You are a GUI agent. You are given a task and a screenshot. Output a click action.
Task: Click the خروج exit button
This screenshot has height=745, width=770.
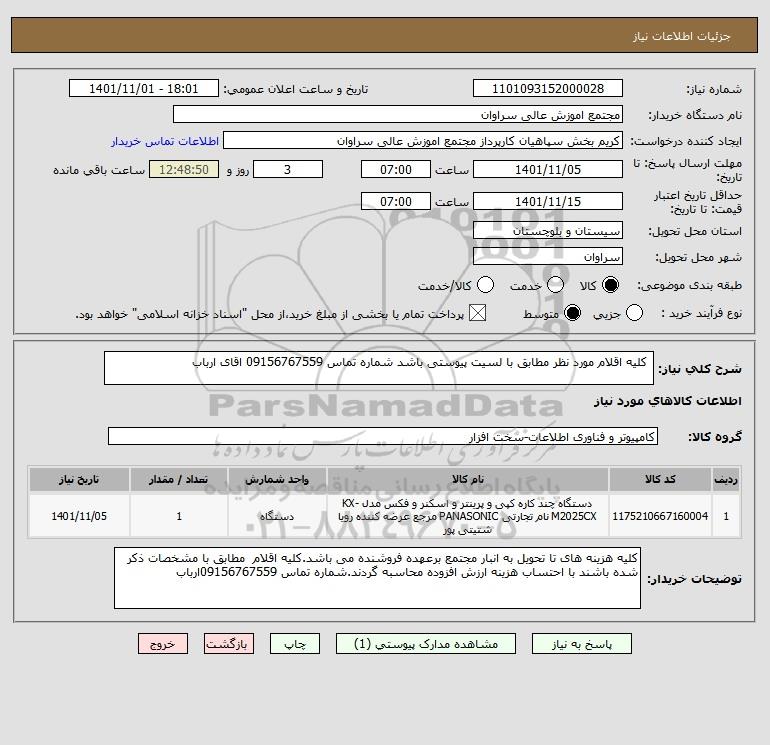click(x=163, y=644)
